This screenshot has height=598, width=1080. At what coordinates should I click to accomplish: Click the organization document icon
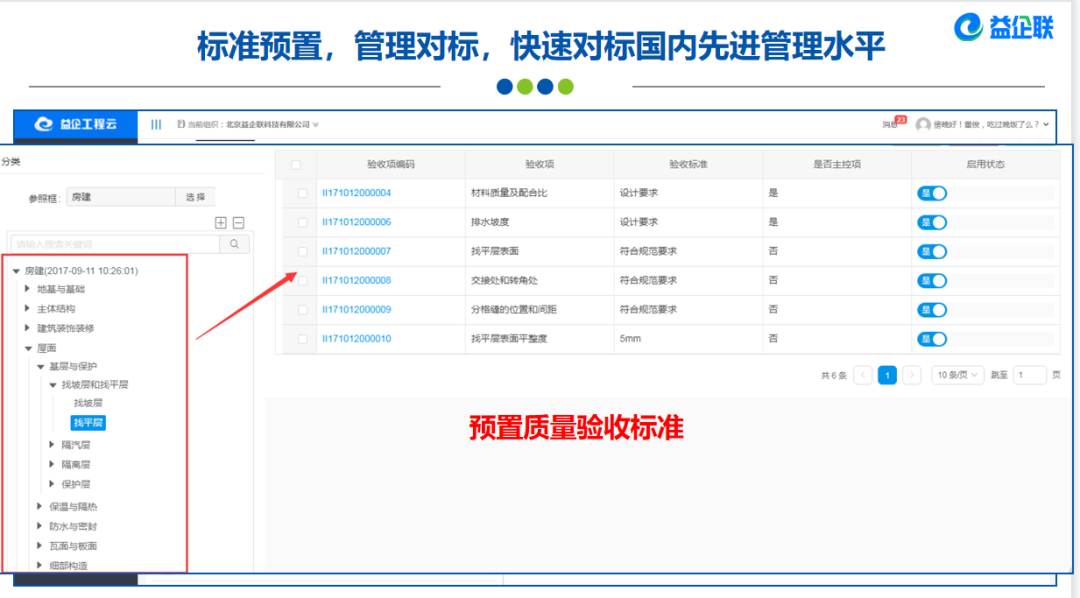coord(181,125)
